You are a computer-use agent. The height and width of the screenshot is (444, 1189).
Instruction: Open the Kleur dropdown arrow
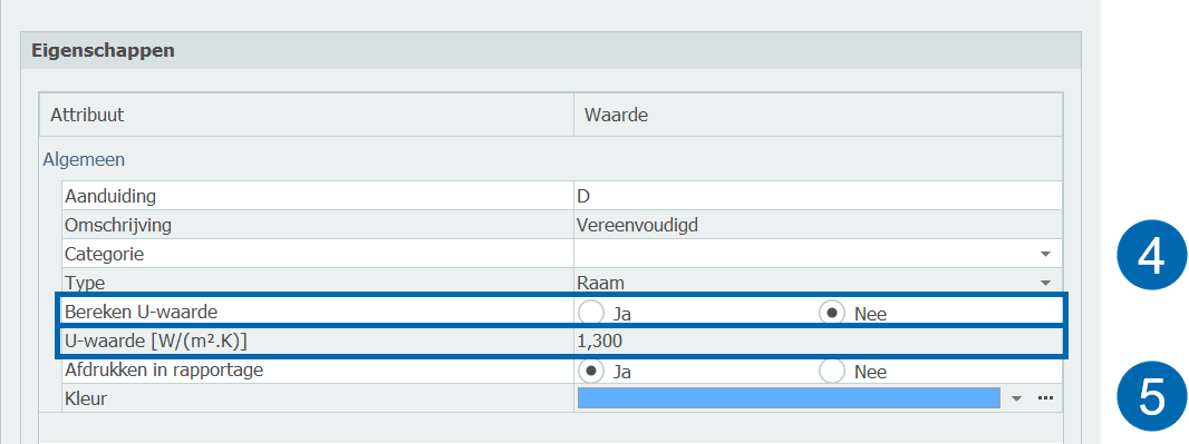(x=1016, y=398)
